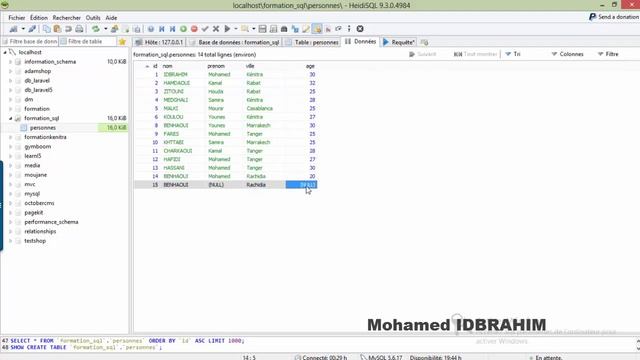Image resolution: width=640 pixels, height=360 pixels.
Task: Post changes with checkmark icon
Action: click(x=205, y=29)
